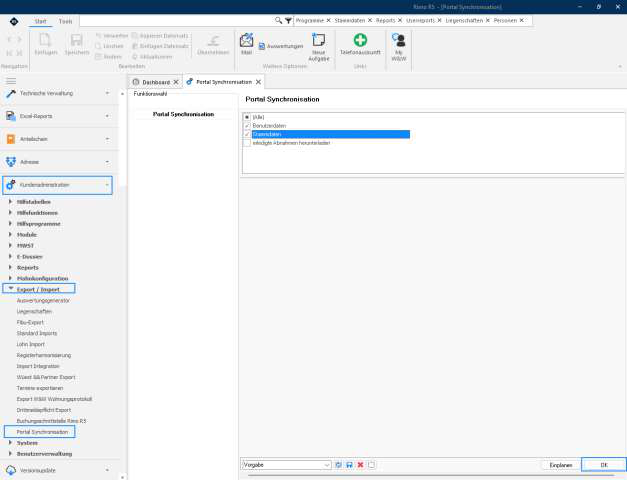Click the Versionsupdate cloud icon
The width and height of the screenshot is (627, 480).
(x=11, y=470)
